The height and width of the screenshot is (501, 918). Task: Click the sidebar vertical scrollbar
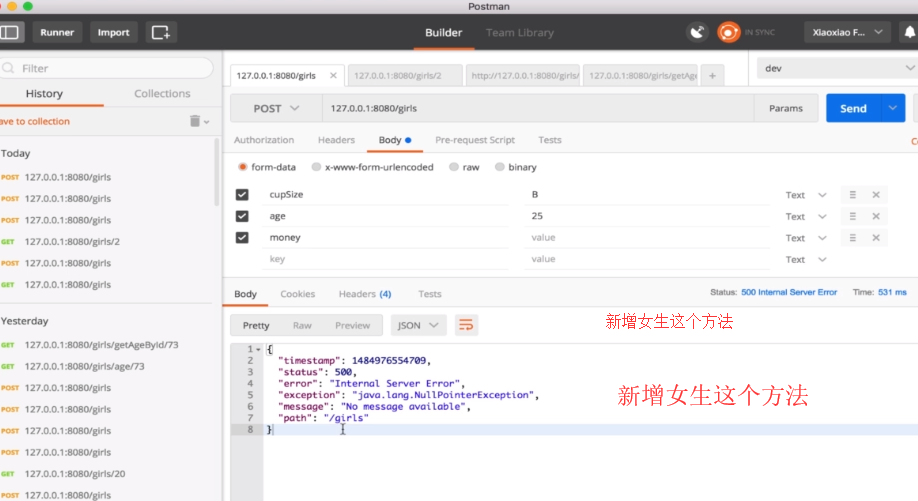click(x=217, y=173)
